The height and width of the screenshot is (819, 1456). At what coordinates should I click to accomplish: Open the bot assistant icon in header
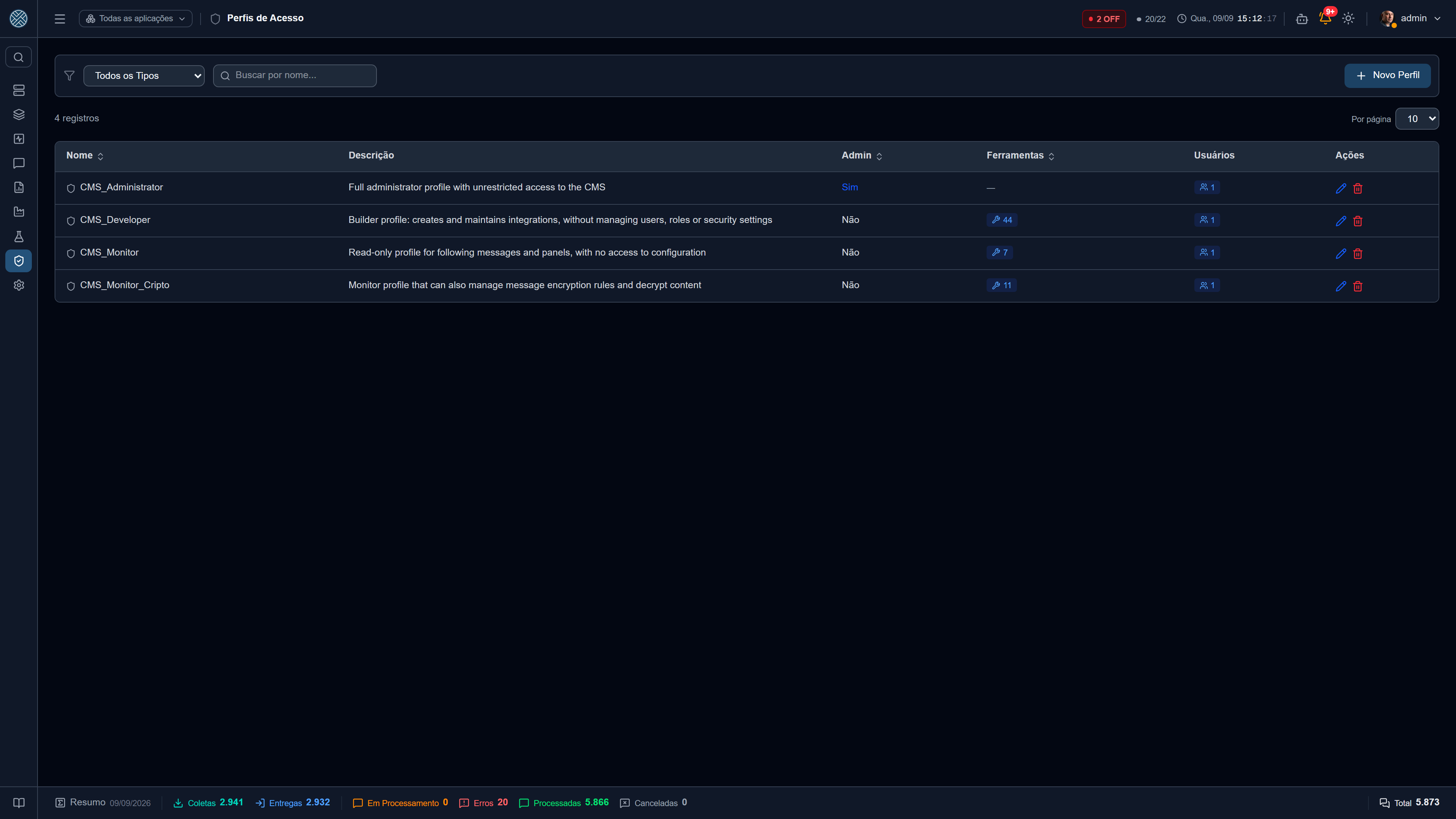click(1302, 19)
